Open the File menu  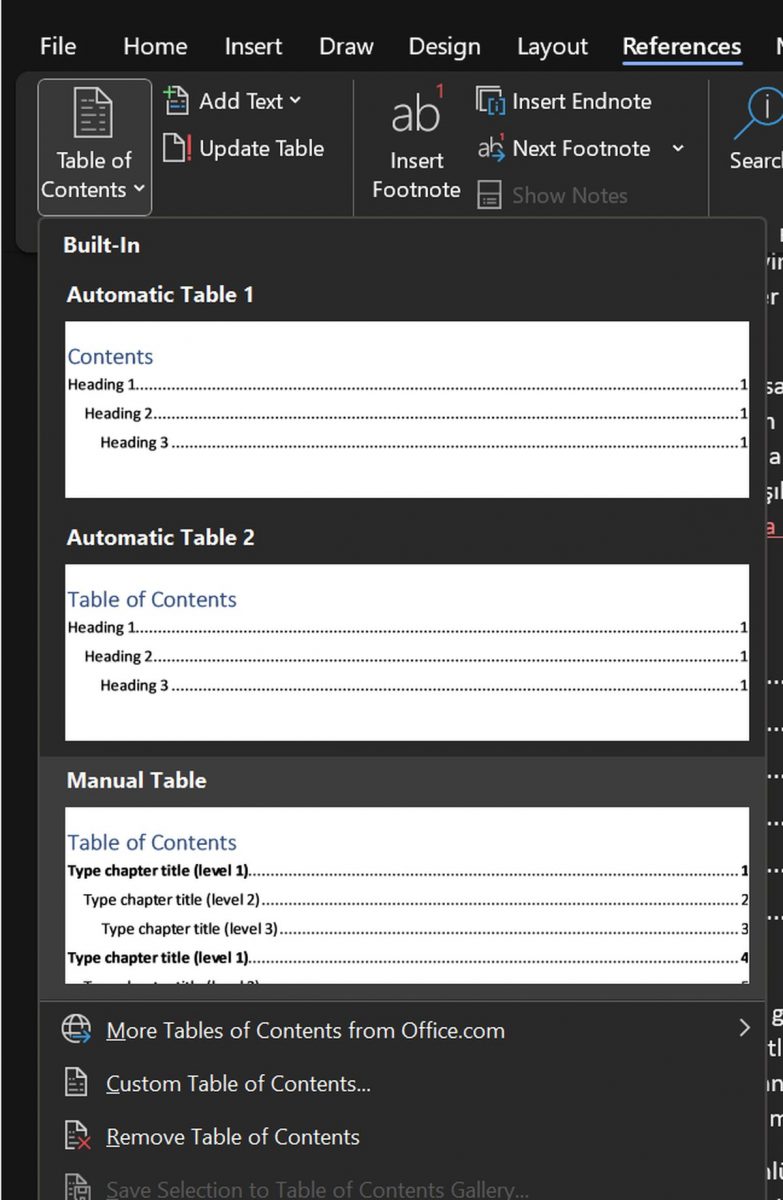59,47
